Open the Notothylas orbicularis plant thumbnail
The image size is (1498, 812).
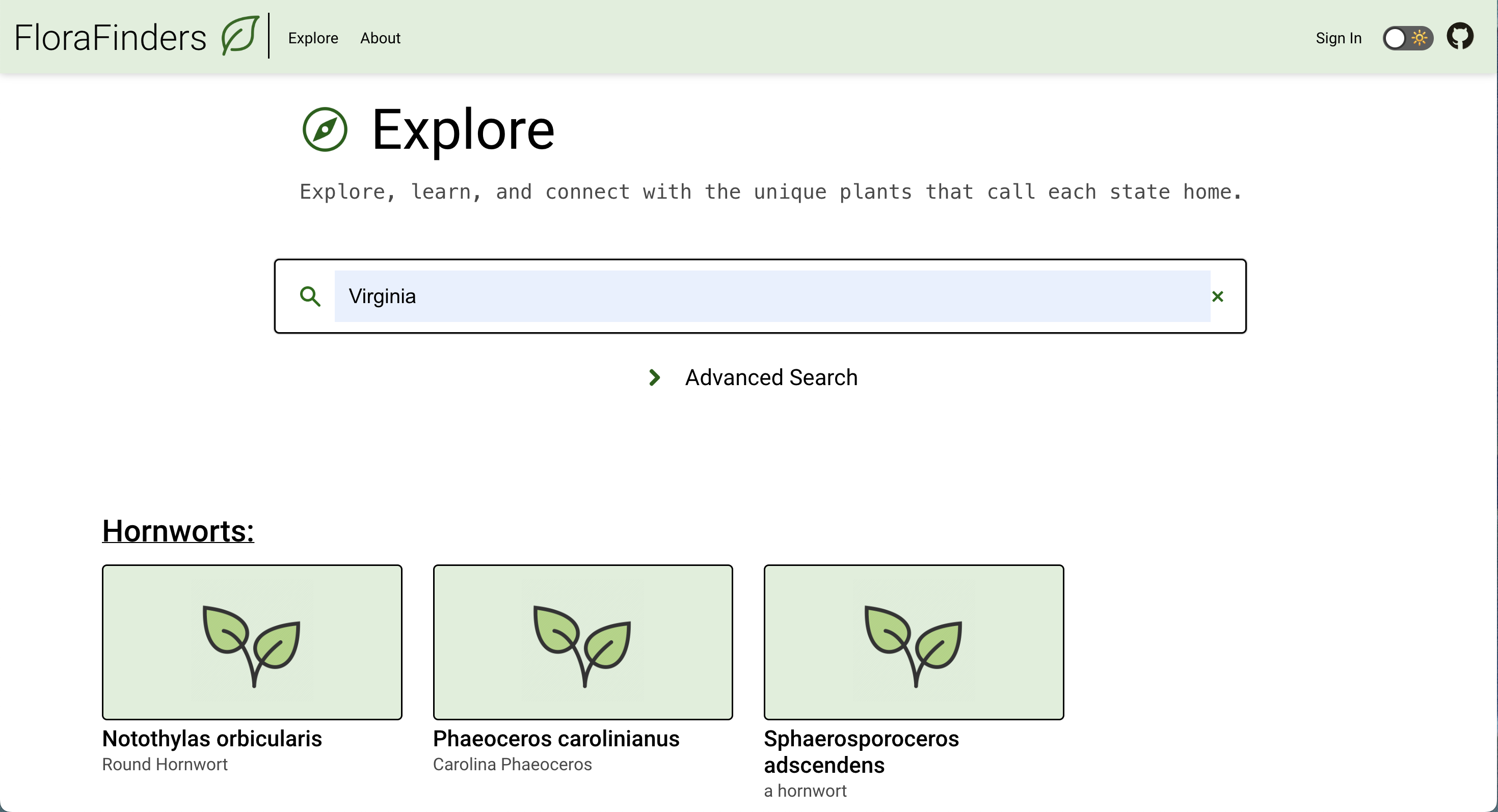coord(252,642)
